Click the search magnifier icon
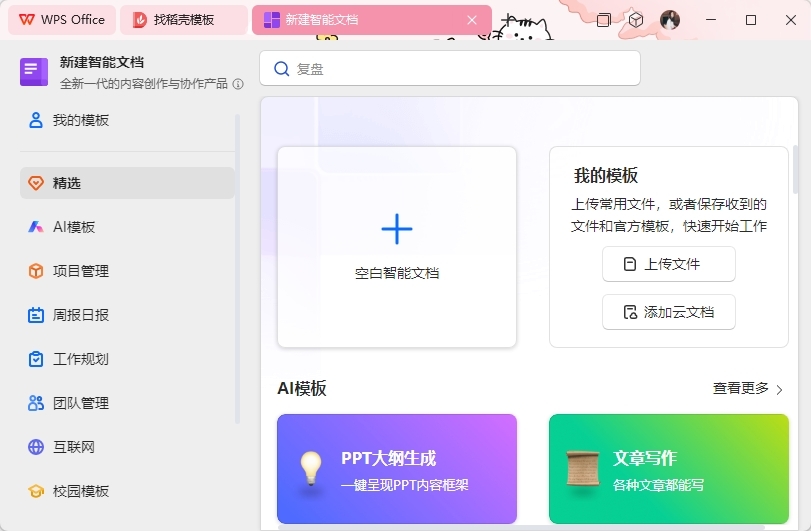This screenshot has width=811, height=531. 281,68
